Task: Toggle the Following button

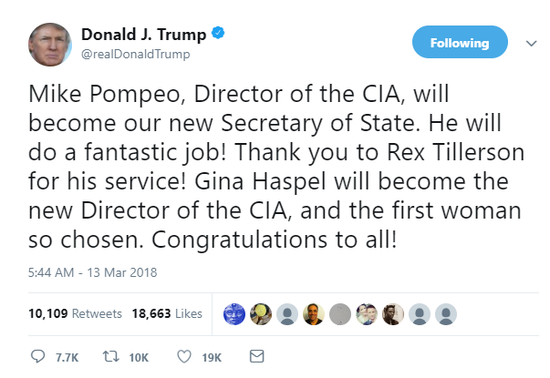Action: (x=460, y=42)
